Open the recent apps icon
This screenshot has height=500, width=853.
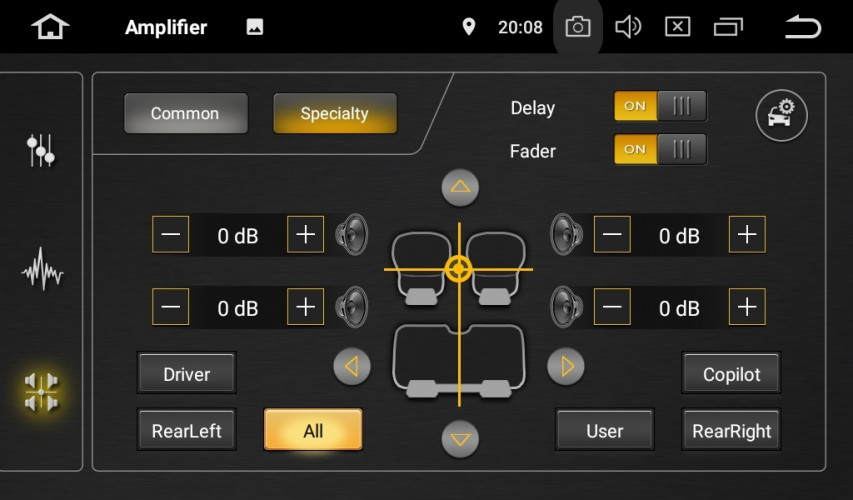(x=728, y=27)
